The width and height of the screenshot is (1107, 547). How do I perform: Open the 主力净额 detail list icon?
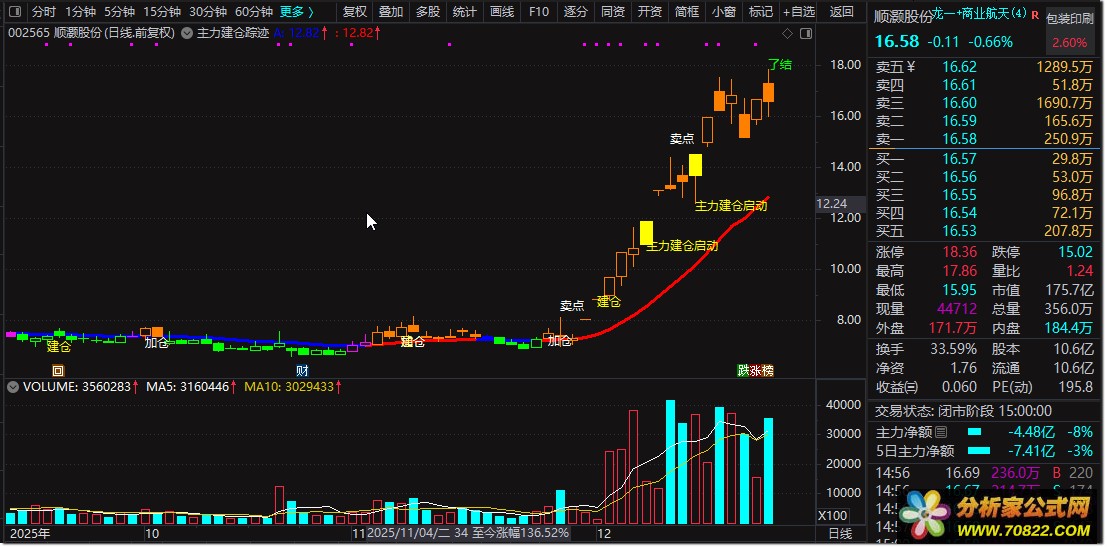(x=941, y=432)
